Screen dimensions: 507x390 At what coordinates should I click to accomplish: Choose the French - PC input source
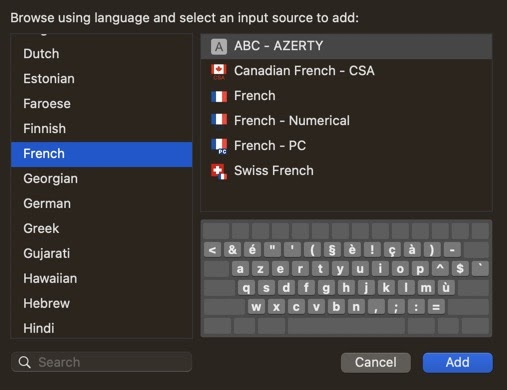click(x=346, y=146)
